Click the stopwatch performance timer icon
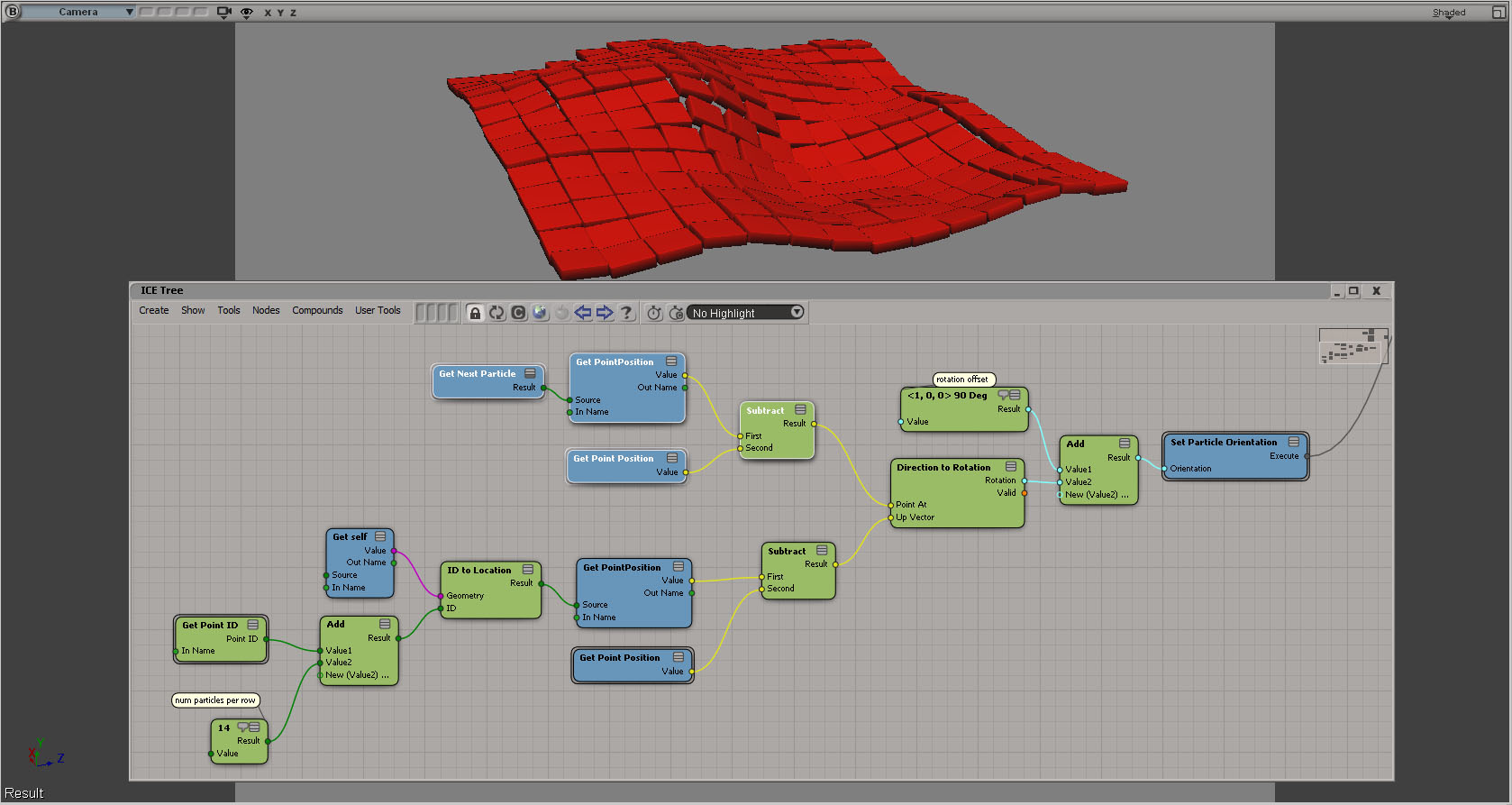Screen dimensions: 1512x805 point(654,313)
